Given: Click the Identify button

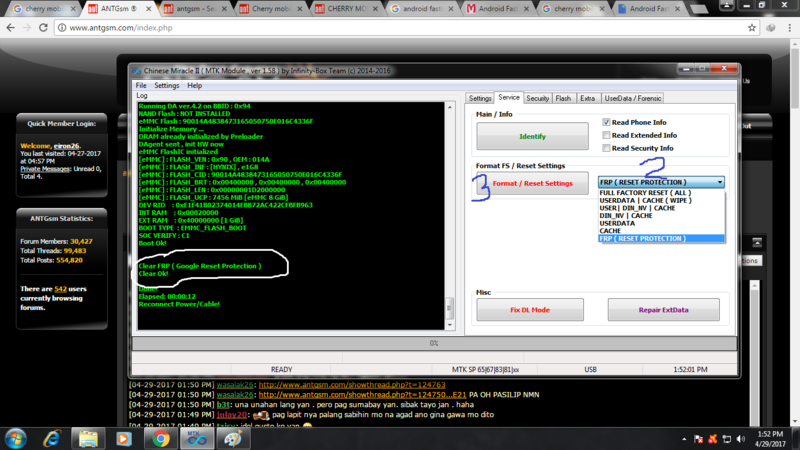Looking at the screenshot, I should (532, 136).
